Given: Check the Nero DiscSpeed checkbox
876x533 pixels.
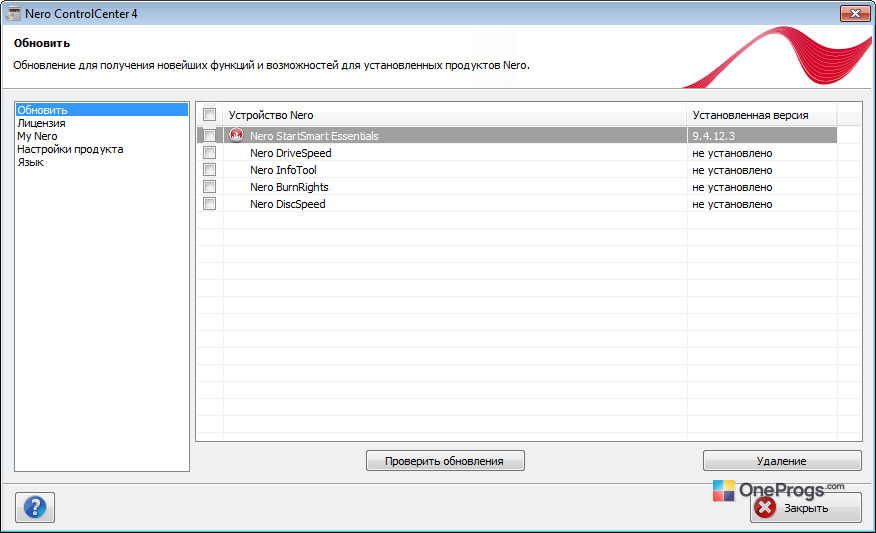Looking at the screenshot, I should (210, 203).
